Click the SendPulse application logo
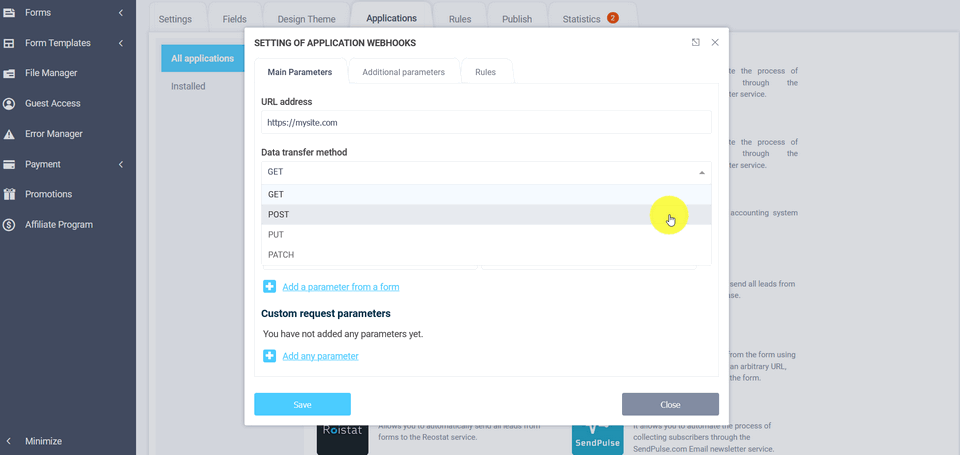 click(598, 438)
